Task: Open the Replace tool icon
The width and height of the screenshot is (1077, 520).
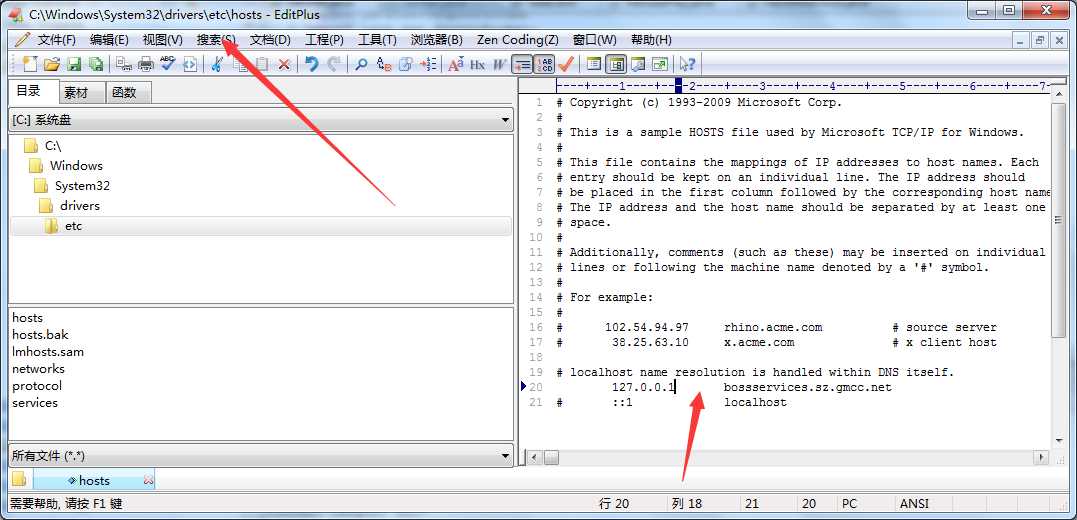Action: (x=385, y=65)
